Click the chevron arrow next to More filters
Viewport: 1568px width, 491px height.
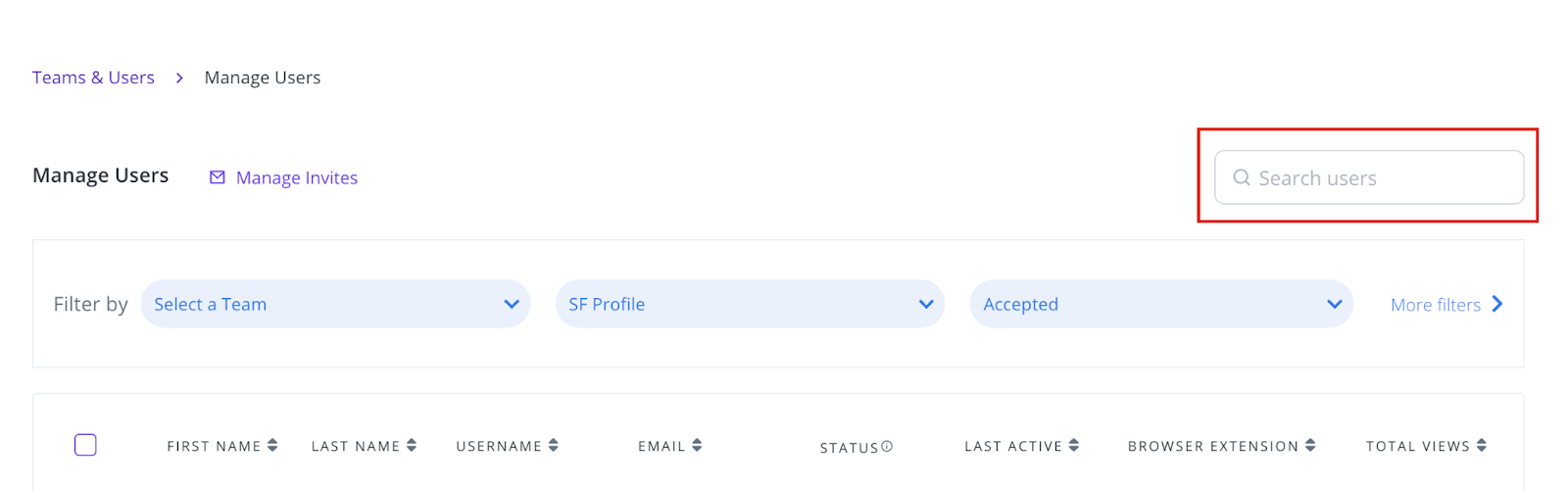pyautogui.click(x=1497, y=304)
